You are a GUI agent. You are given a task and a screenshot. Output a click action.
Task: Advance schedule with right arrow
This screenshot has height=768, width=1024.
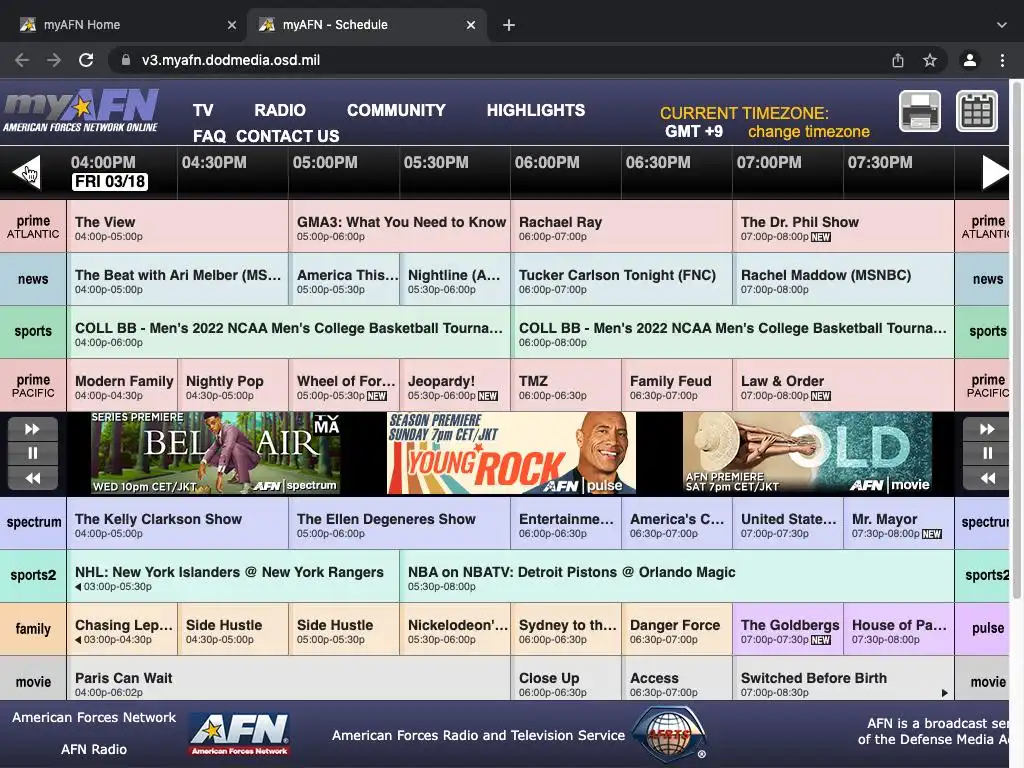(x=995, y=172)
